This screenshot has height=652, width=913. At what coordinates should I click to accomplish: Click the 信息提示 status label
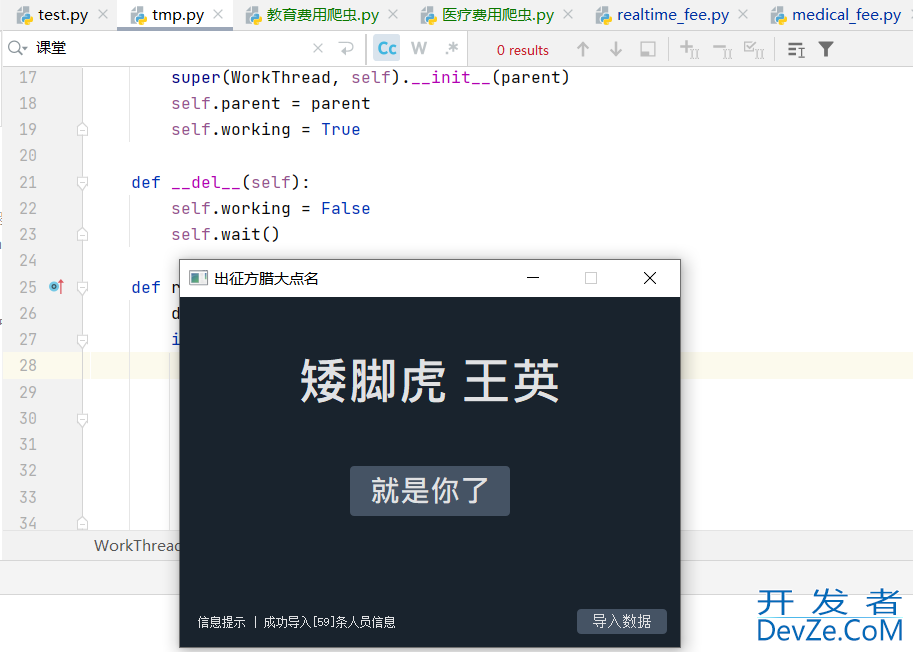click(221, 622)
